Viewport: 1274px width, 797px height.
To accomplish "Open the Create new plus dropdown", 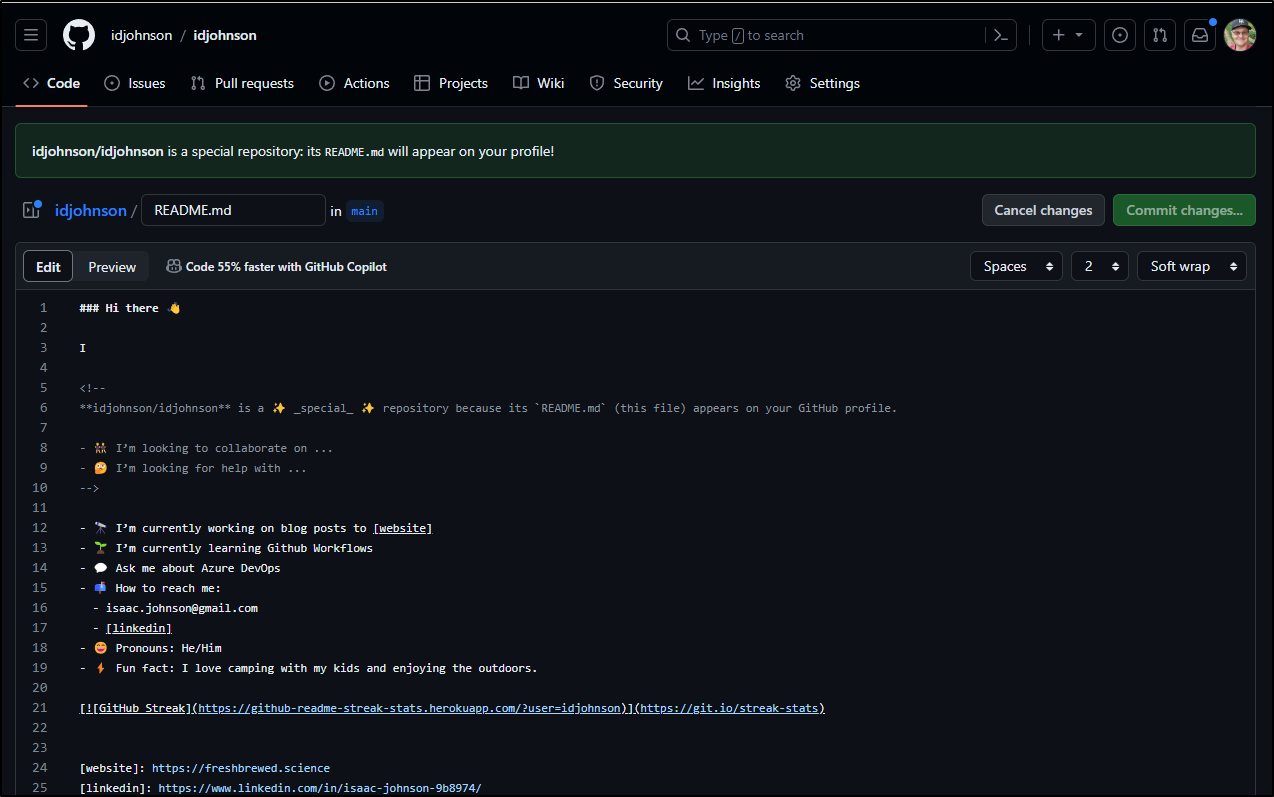I will 1069,35.
